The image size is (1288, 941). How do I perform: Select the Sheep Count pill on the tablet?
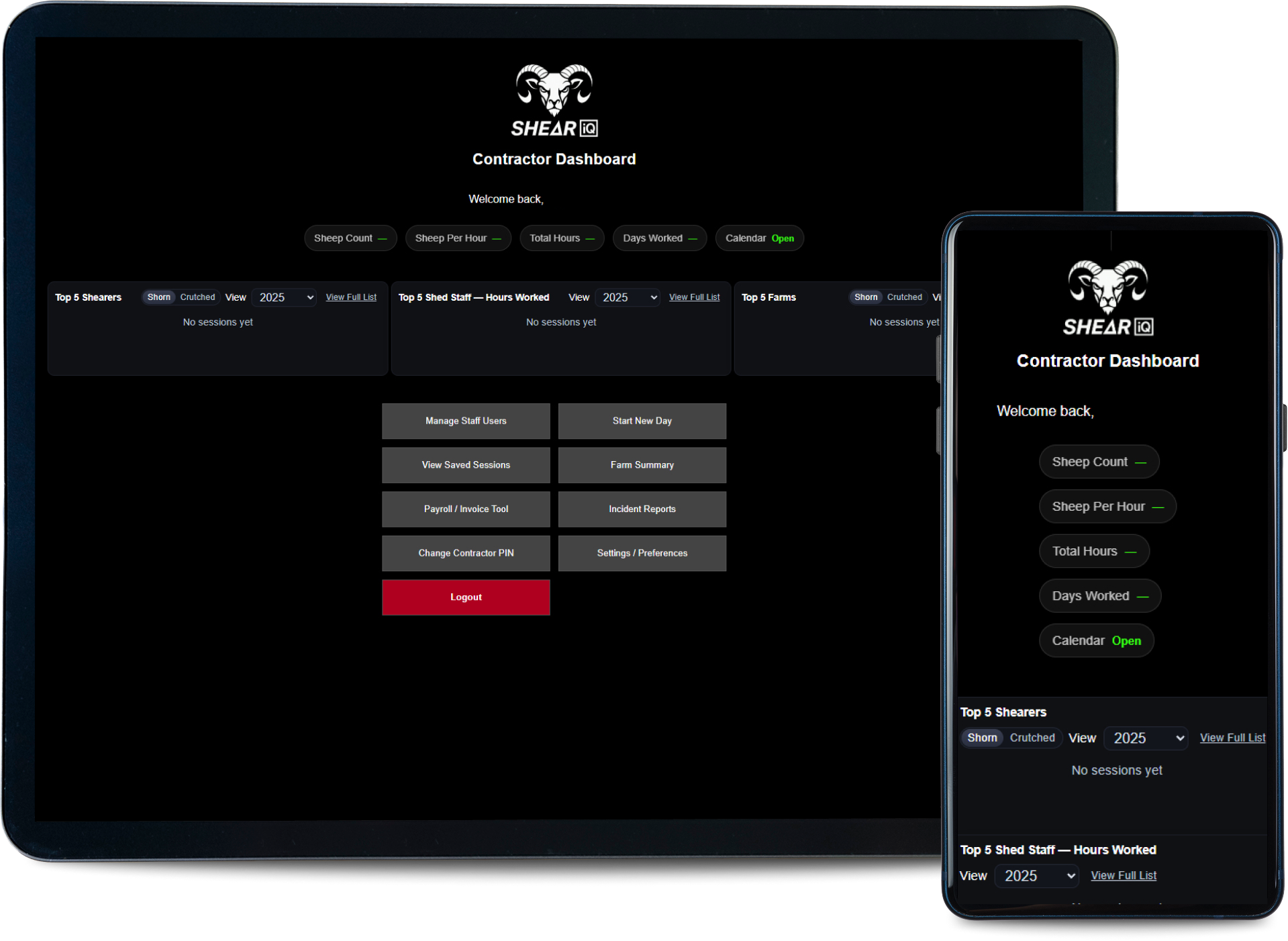point(350,238)
